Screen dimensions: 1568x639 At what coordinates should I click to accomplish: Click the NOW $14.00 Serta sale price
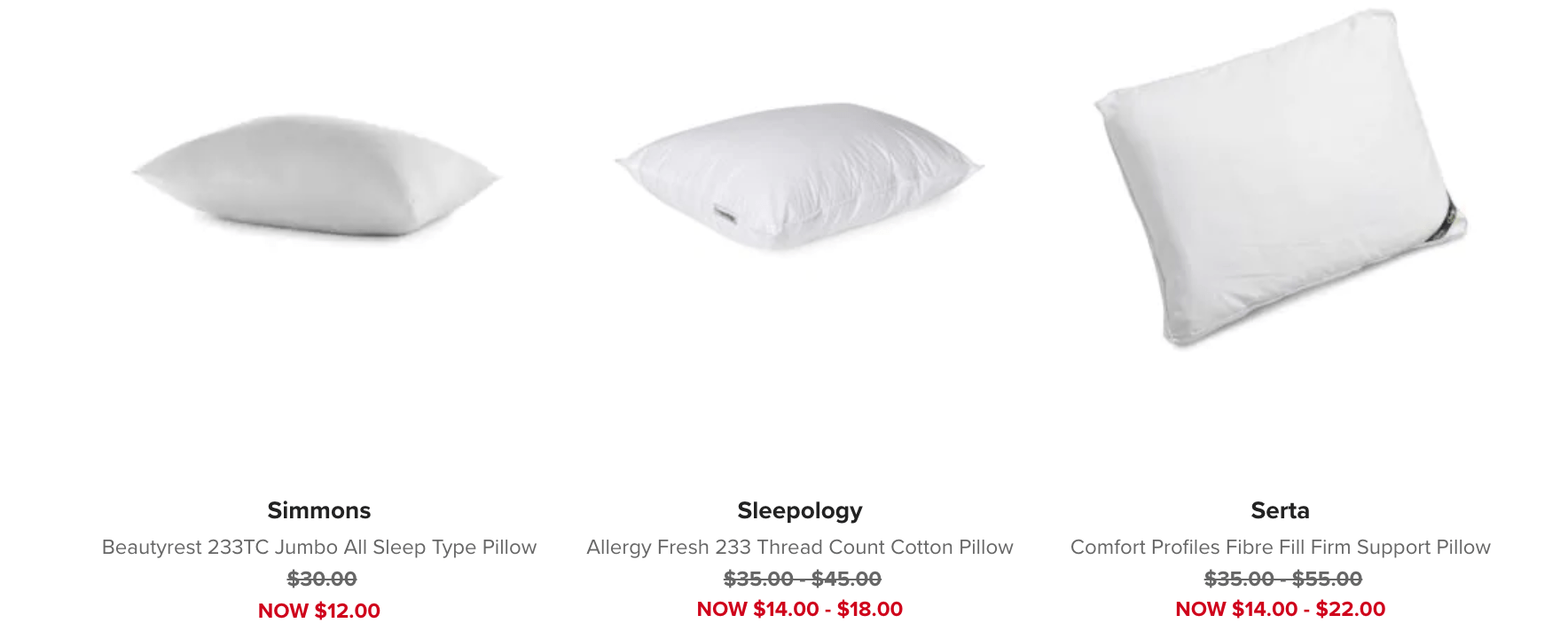[1236, 609]
